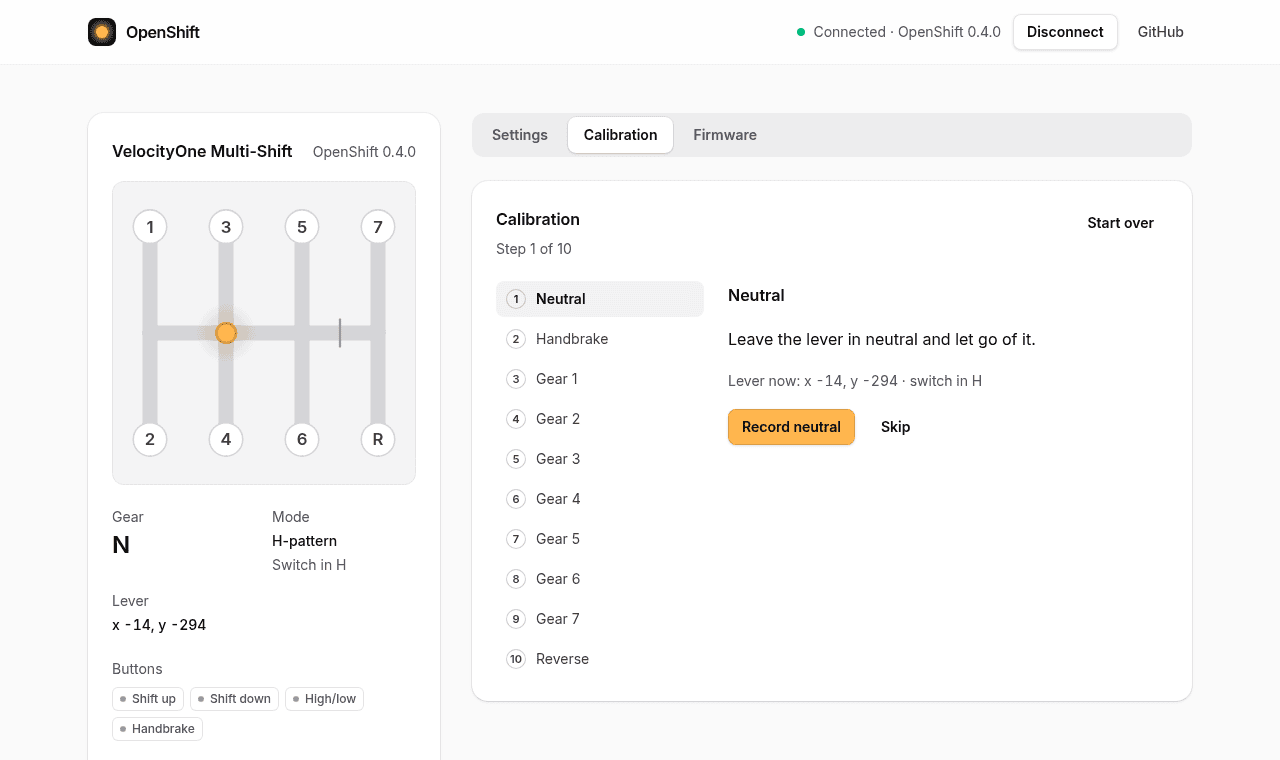
Task: Switch to the Settings tab
Action: coord(520,135)
